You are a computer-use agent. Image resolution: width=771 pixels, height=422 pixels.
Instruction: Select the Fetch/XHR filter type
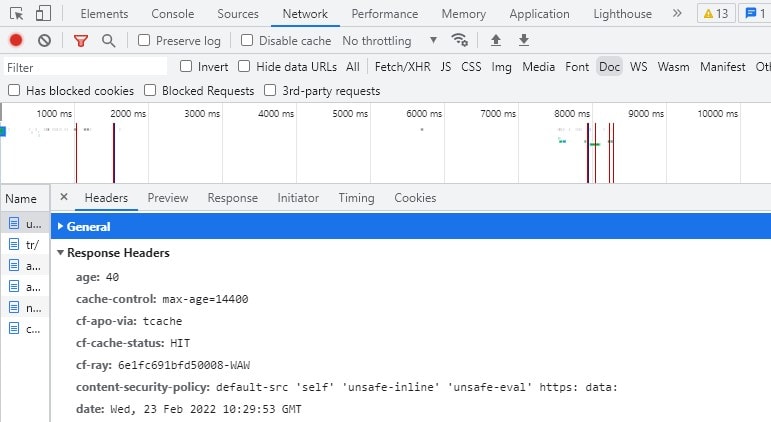[x=402, y=66]
